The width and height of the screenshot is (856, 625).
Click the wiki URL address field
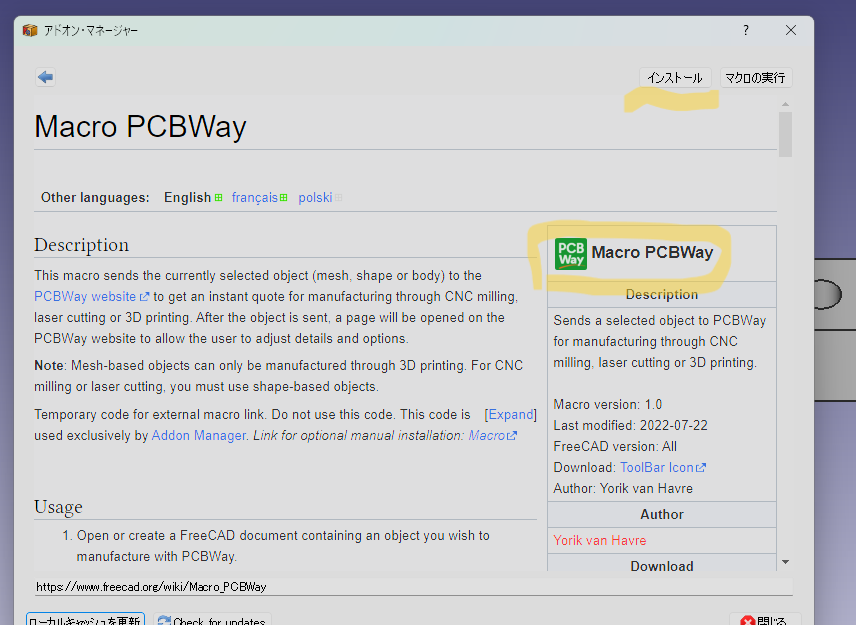click(413, 587)
